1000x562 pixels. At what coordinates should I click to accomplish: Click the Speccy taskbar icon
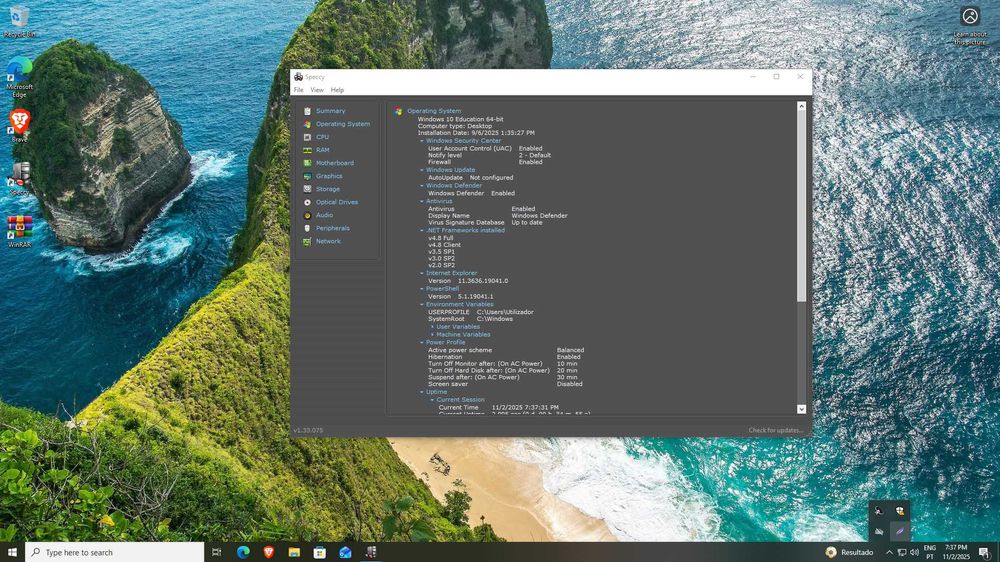tap(371, 552)
